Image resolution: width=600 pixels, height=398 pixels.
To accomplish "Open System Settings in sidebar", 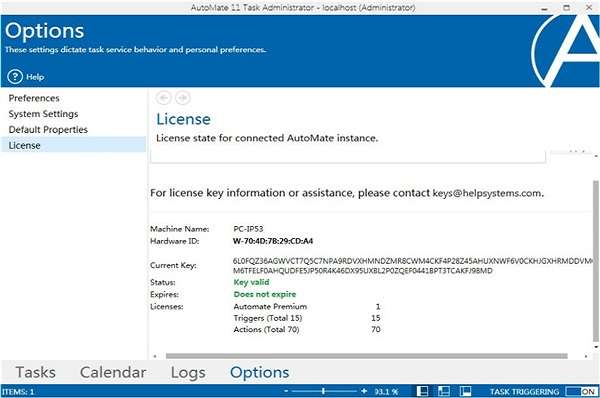I will click(43, 114).
